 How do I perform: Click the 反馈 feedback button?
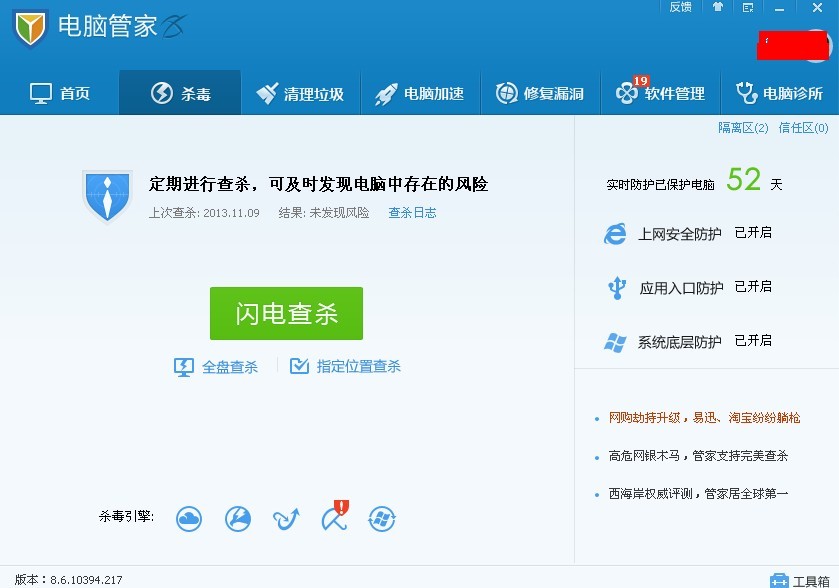(x=680, y=7)
